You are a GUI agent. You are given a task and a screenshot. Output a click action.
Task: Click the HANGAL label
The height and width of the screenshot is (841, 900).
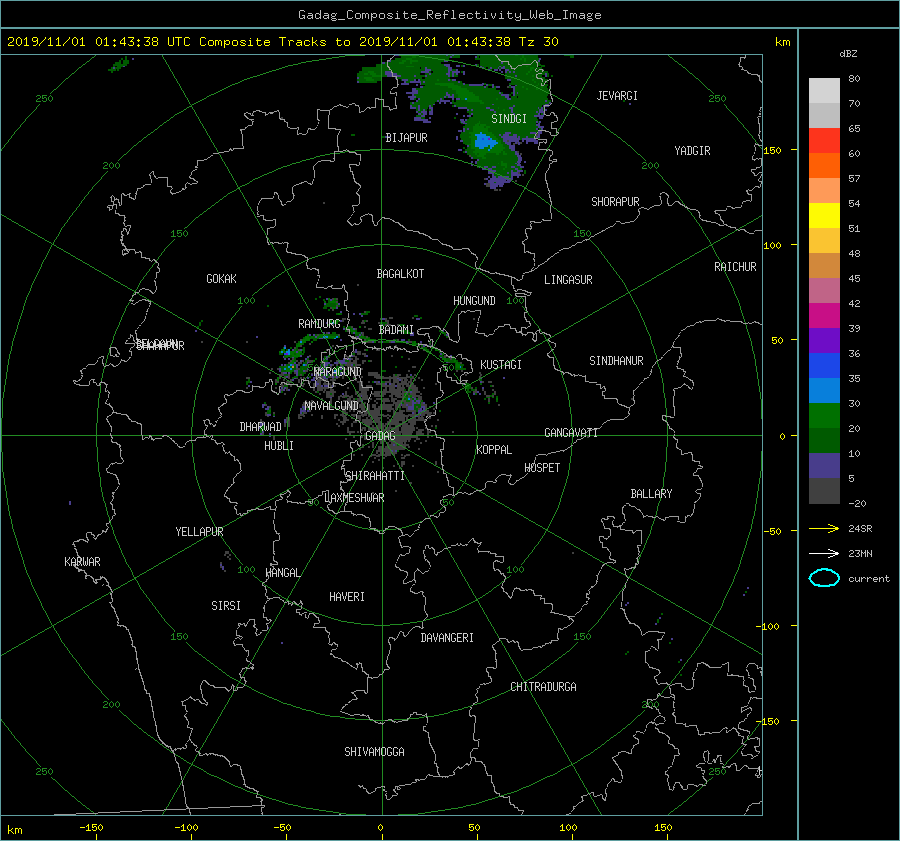(282, 573)
